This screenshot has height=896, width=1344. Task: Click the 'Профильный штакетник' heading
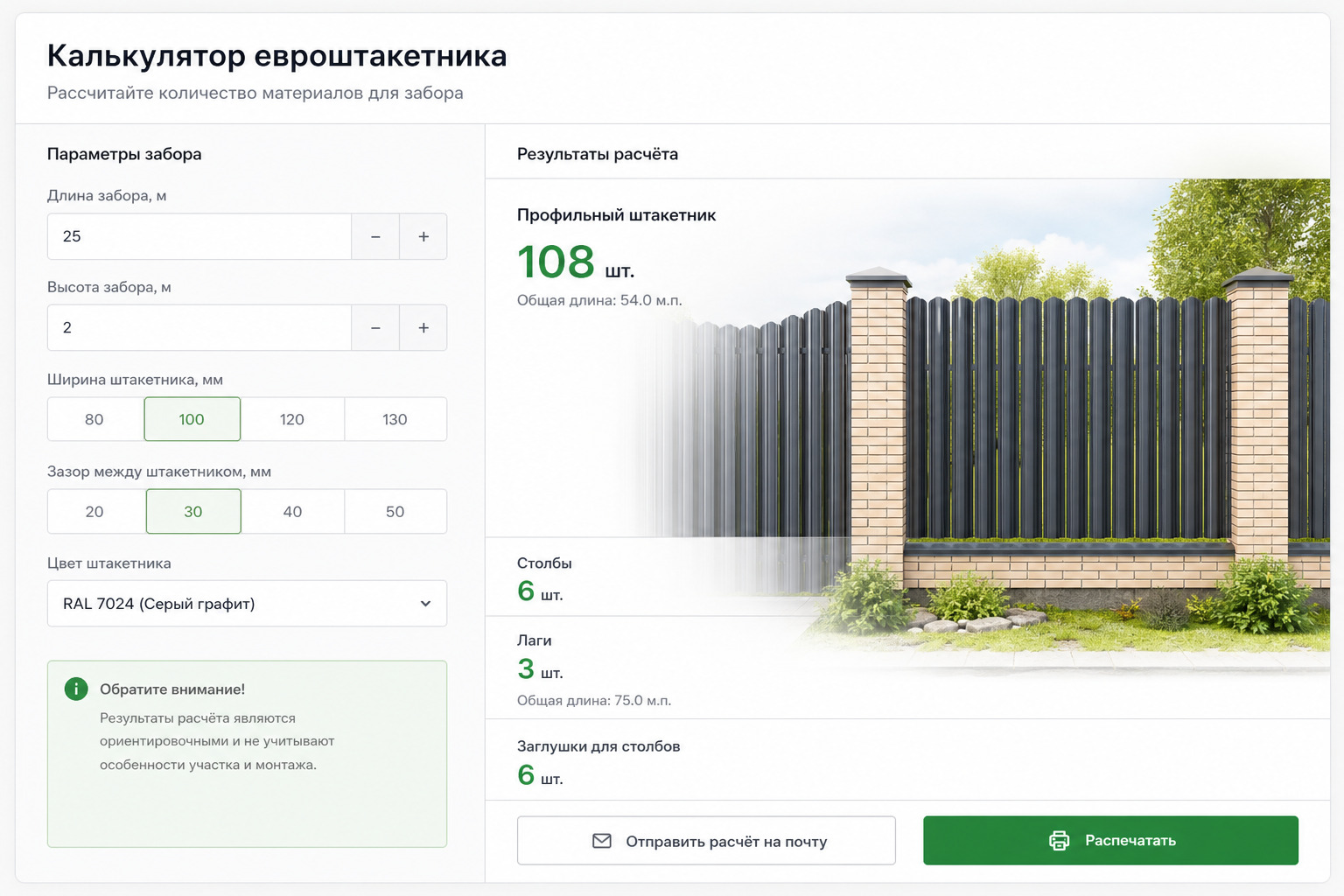point(617,215)
